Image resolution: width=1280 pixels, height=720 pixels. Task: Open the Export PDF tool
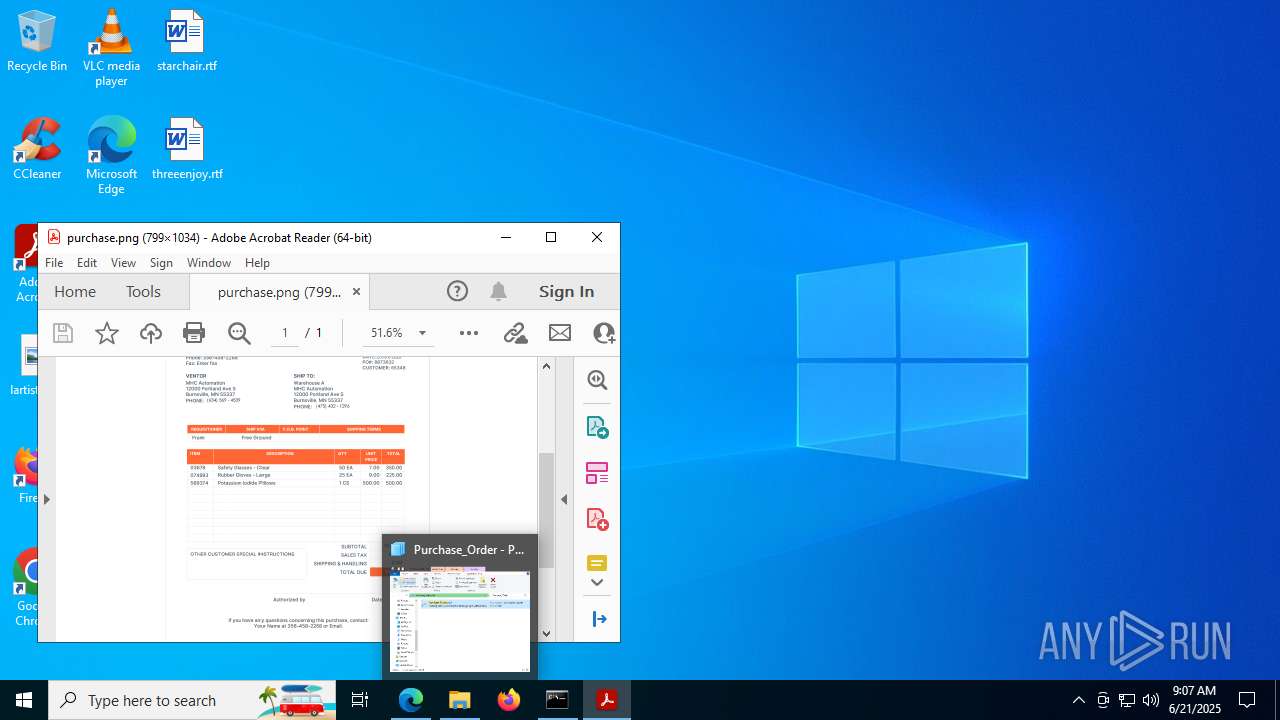(x=597, y=427)
